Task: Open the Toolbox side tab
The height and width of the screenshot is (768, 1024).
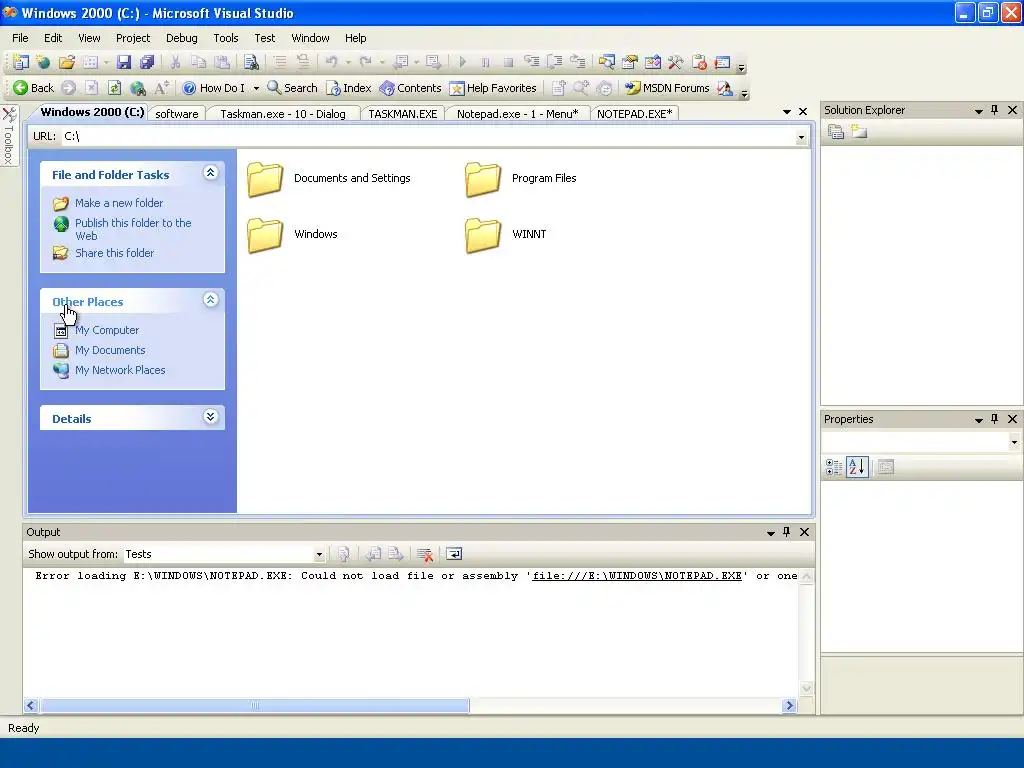Action: (8, 136)
